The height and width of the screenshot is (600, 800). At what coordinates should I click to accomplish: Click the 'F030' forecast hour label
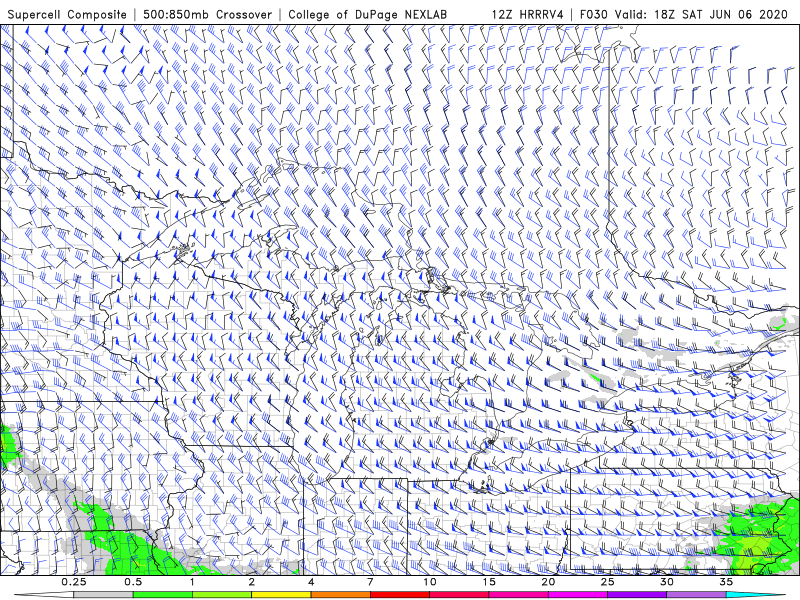click(595, 15)
